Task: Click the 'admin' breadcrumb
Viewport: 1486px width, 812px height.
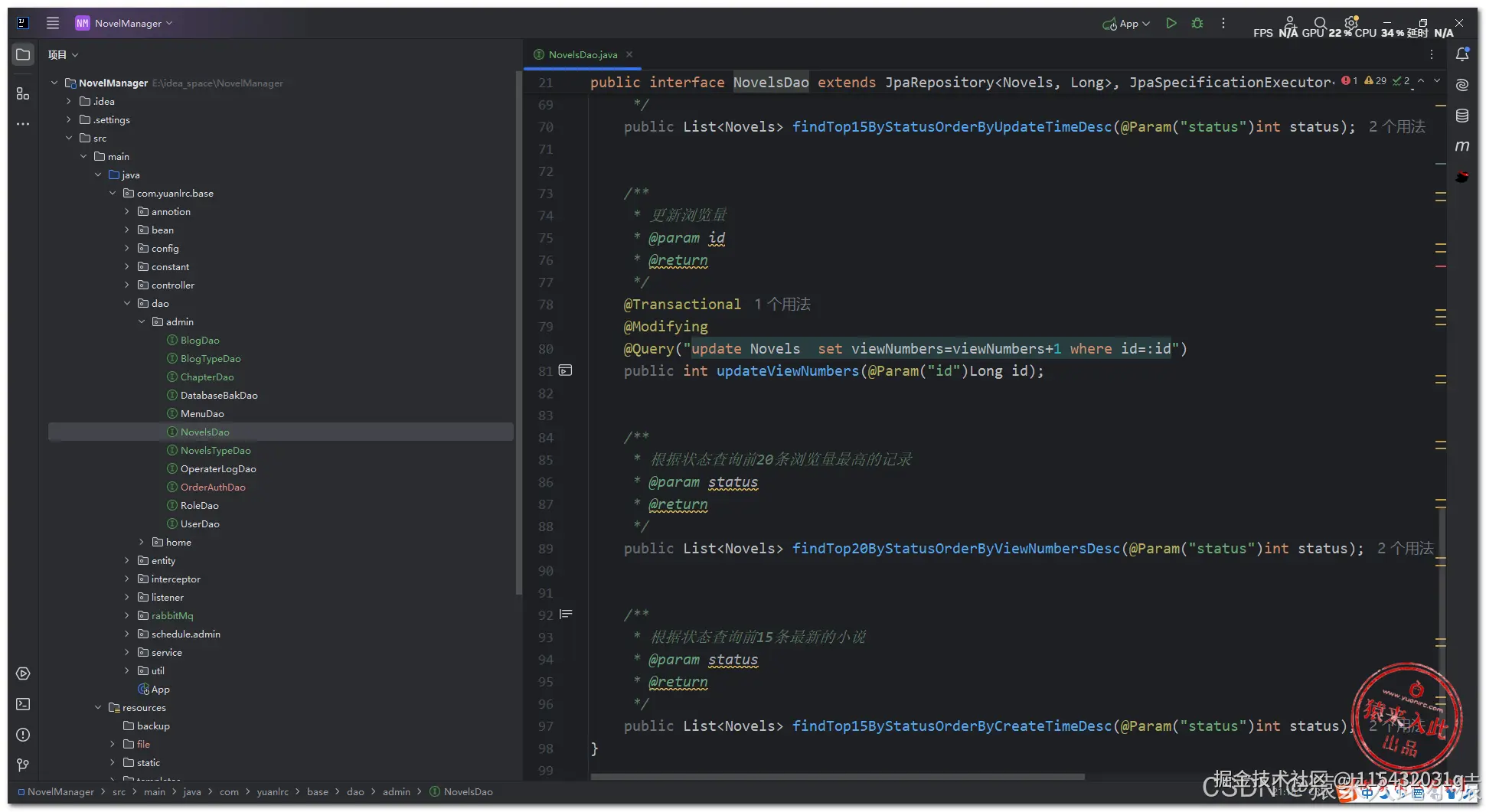Action: 396,791
